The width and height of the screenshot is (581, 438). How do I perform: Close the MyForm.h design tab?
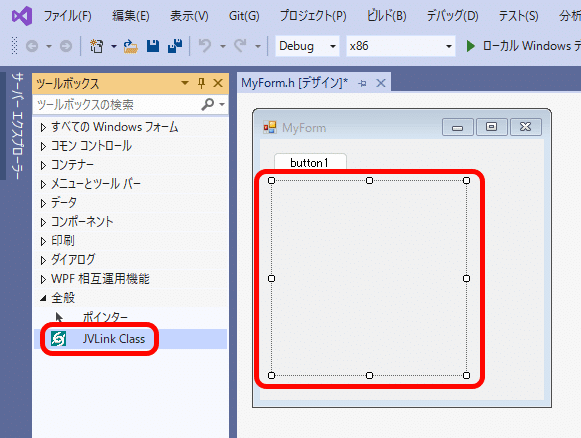point(381,83)
